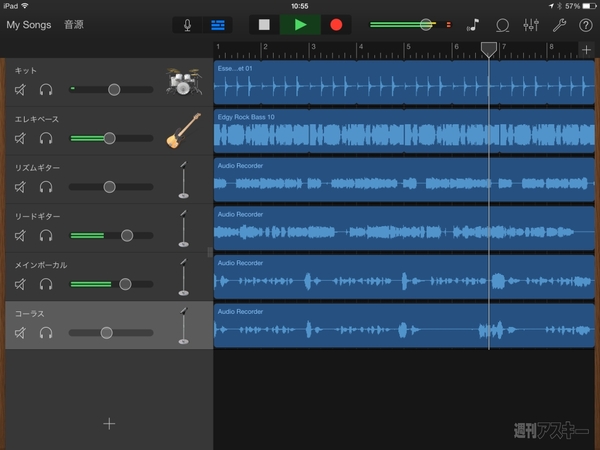Select the electric bass guitar instrument icon

(x=182, y=130)
